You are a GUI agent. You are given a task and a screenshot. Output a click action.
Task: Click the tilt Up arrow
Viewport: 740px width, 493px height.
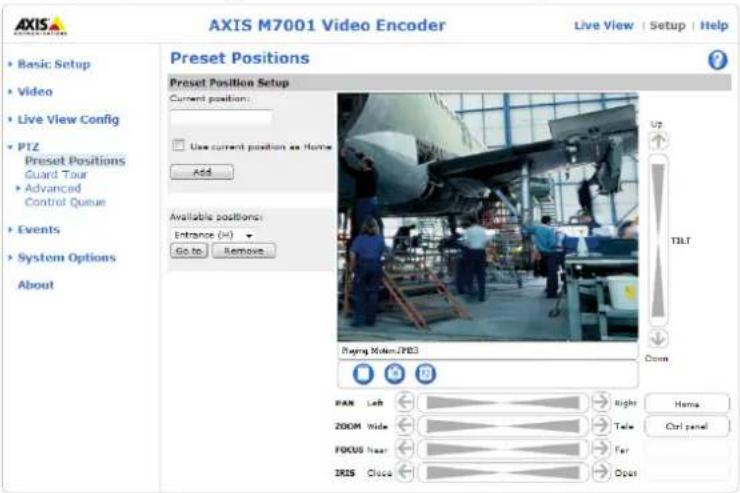click(658, 141)
